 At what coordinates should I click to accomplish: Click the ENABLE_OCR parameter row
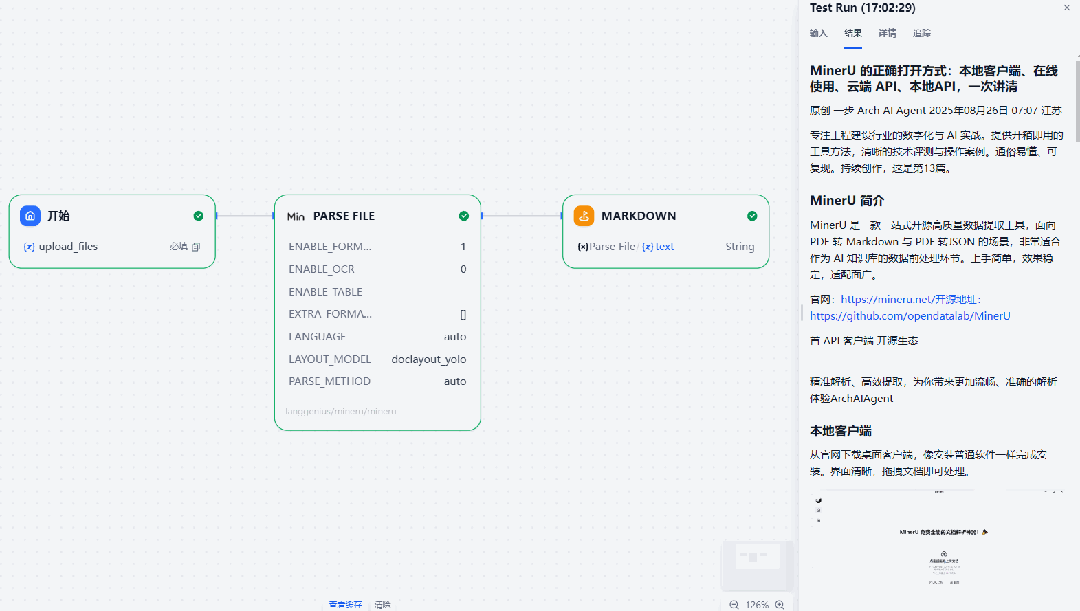click(x=377, y=269)
